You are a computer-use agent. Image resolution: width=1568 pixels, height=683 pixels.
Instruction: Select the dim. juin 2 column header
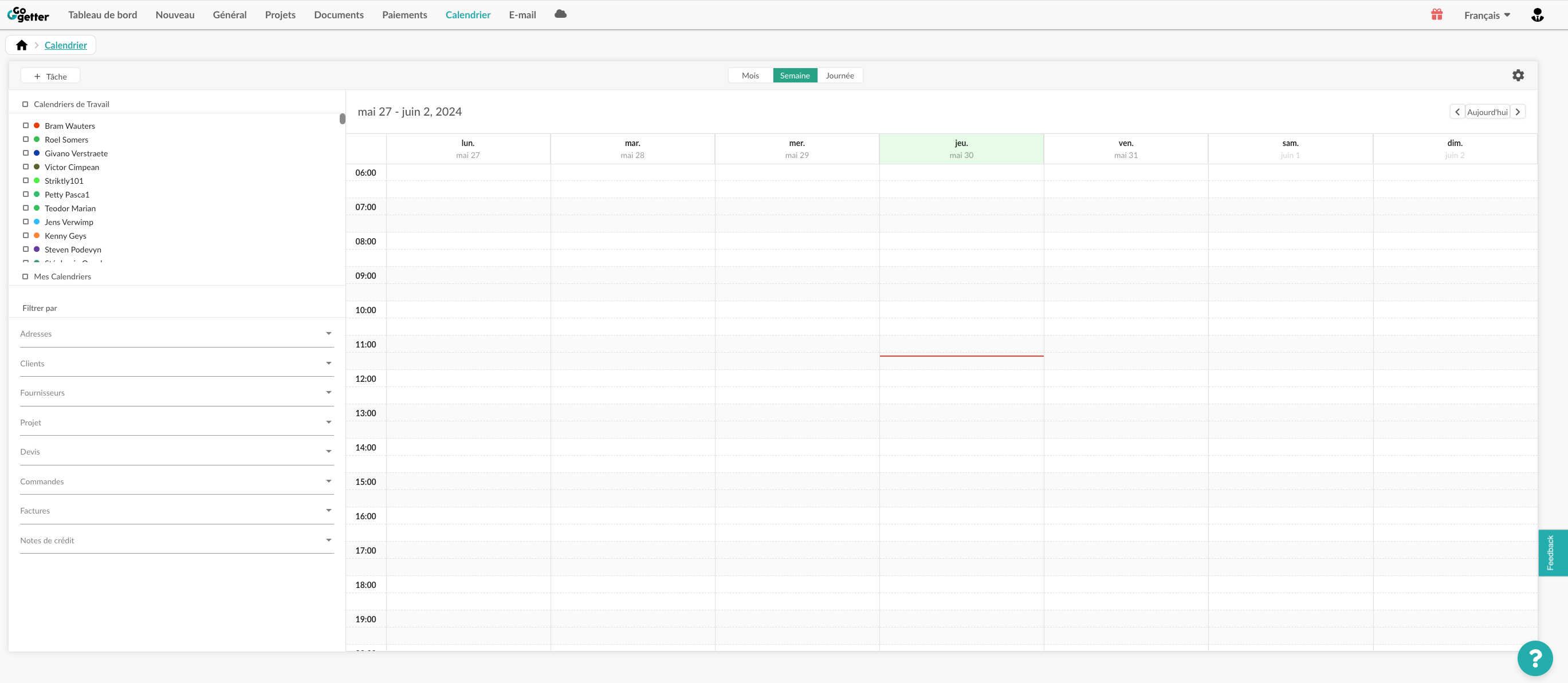(1455, 149)
